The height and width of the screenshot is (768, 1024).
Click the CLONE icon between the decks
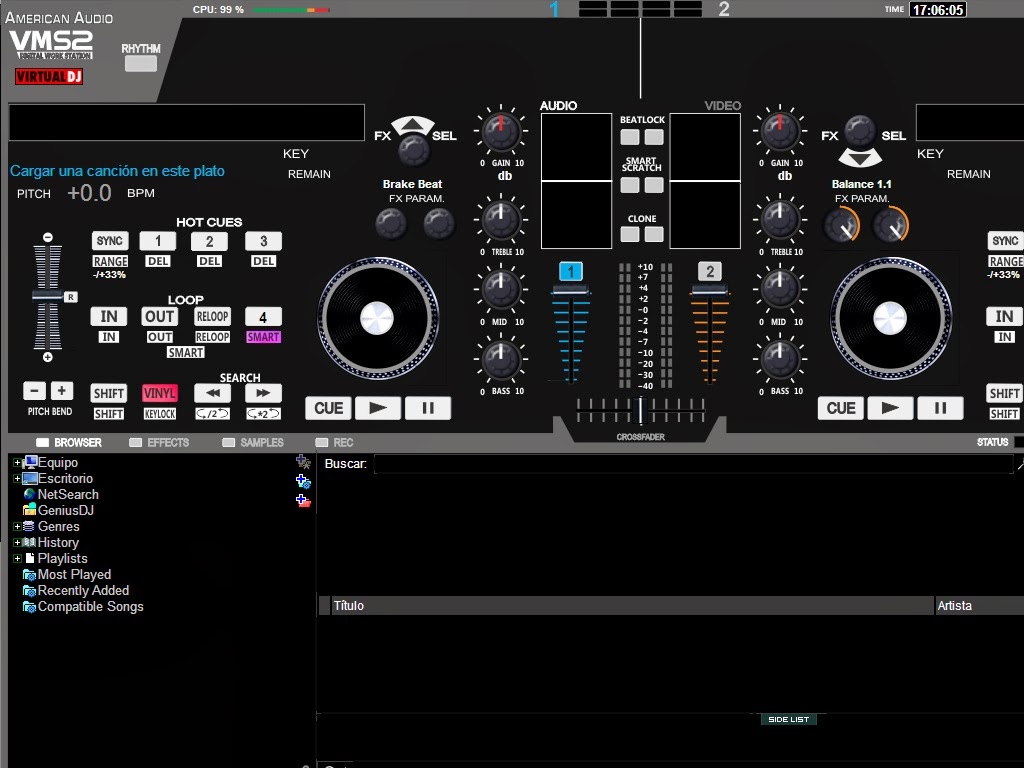(628, 232)
